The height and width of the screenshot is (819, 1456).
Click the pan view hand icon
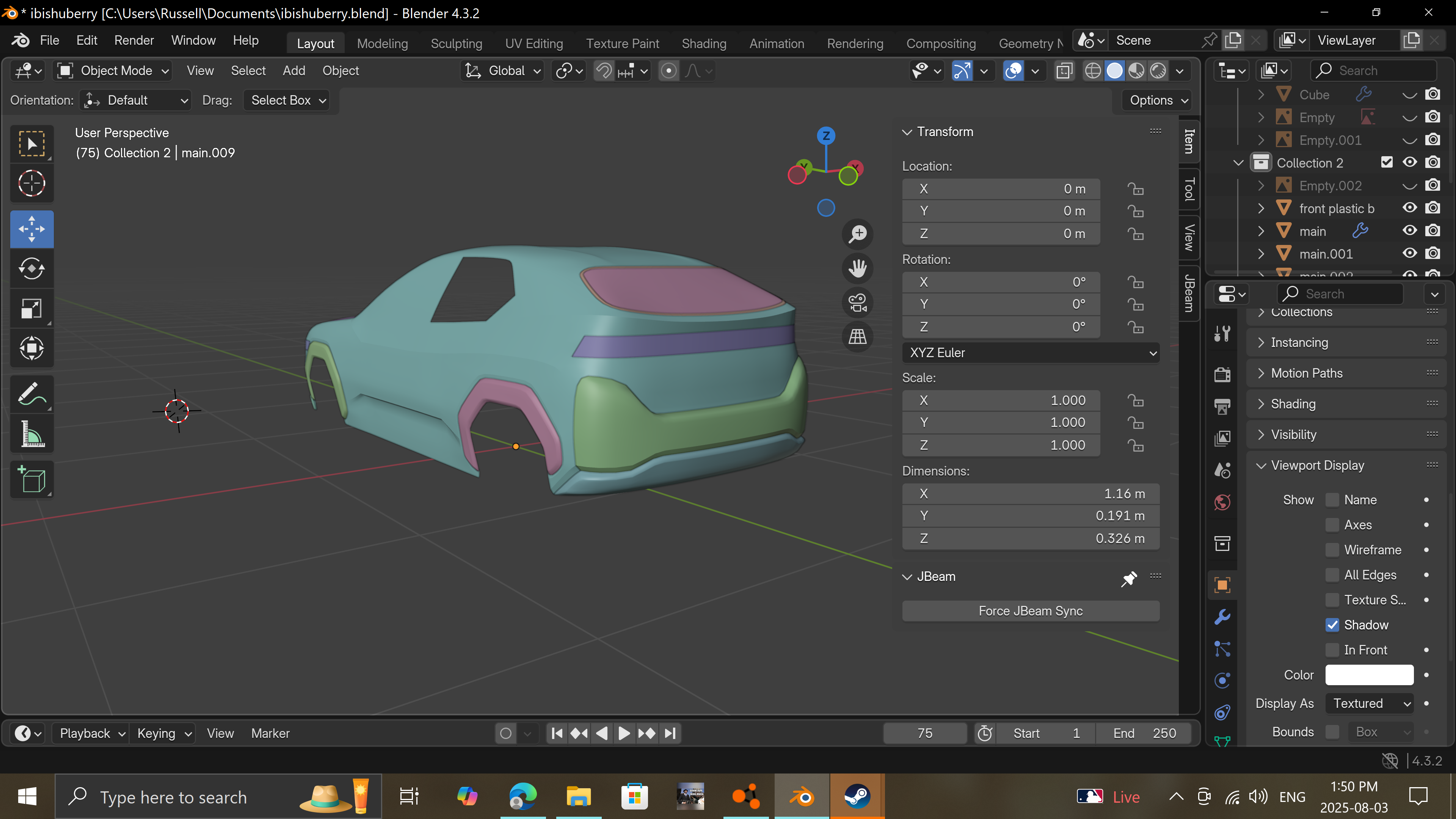858,268
